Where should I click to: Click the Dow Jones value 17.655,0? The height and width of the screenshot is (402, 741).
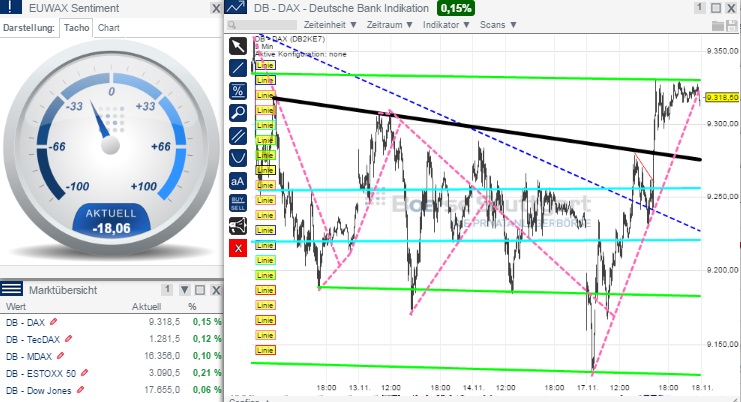pos(162,390)
